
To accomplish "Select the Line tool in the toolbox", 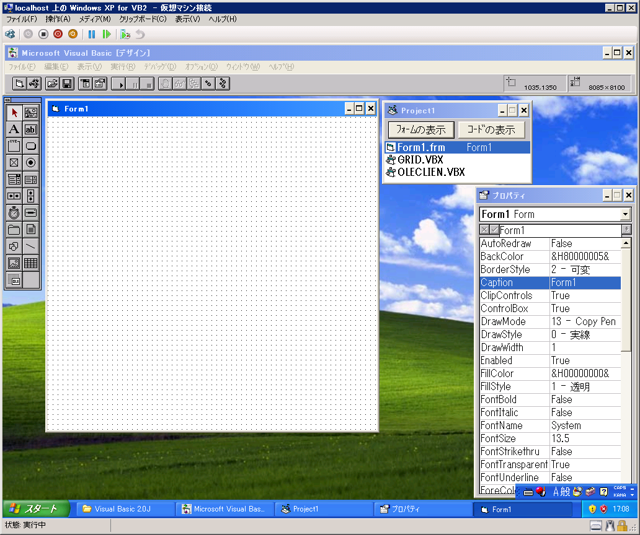I will point(31,246).
